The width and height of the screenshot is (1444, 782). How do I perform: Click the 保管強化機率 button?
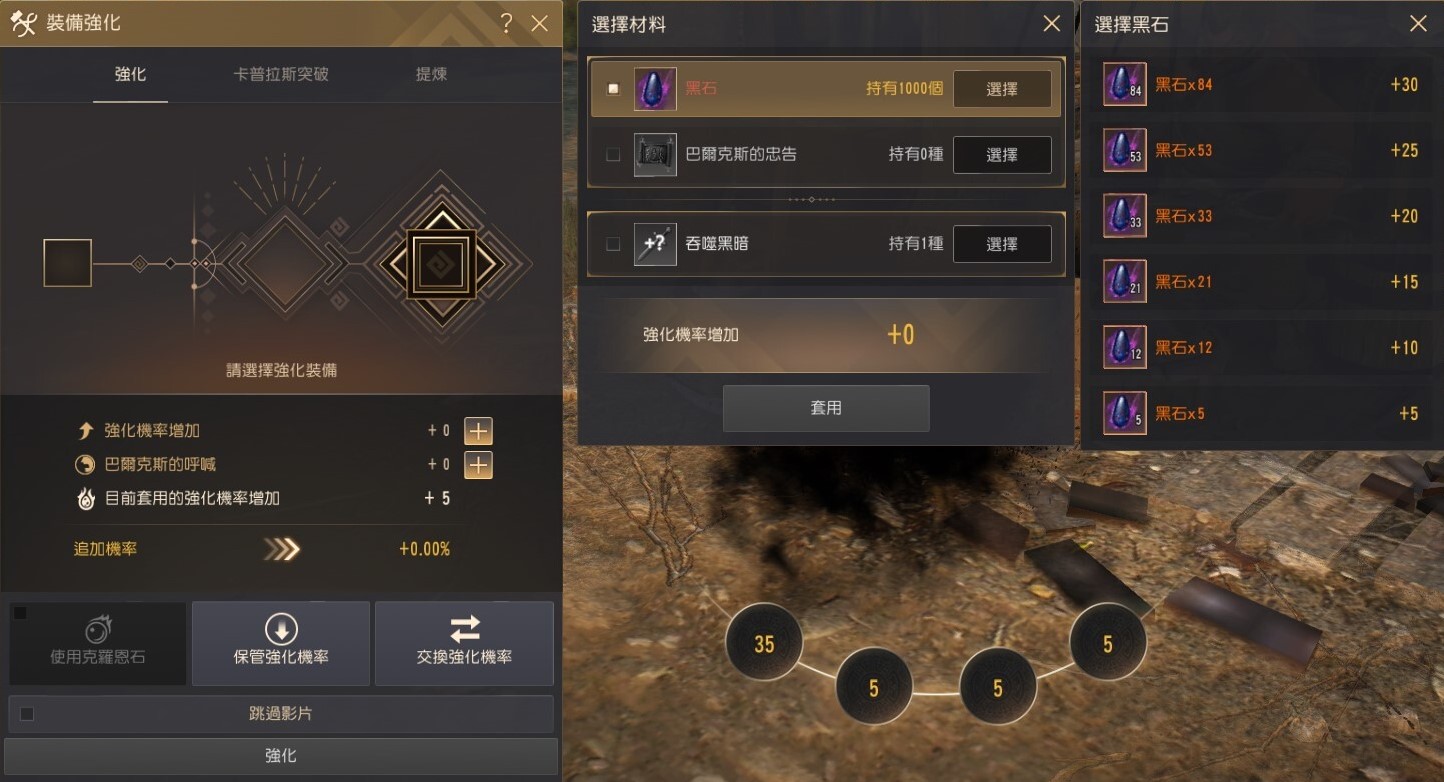(x=281, y=643)
